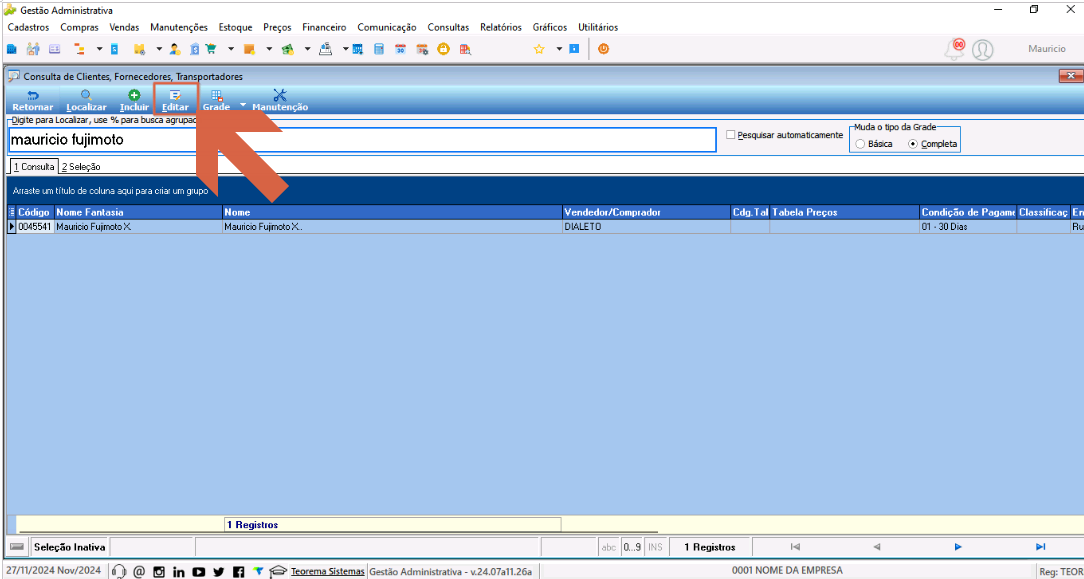Click the Teorema Sistemas link in status bar

click(x=327, y=571)
